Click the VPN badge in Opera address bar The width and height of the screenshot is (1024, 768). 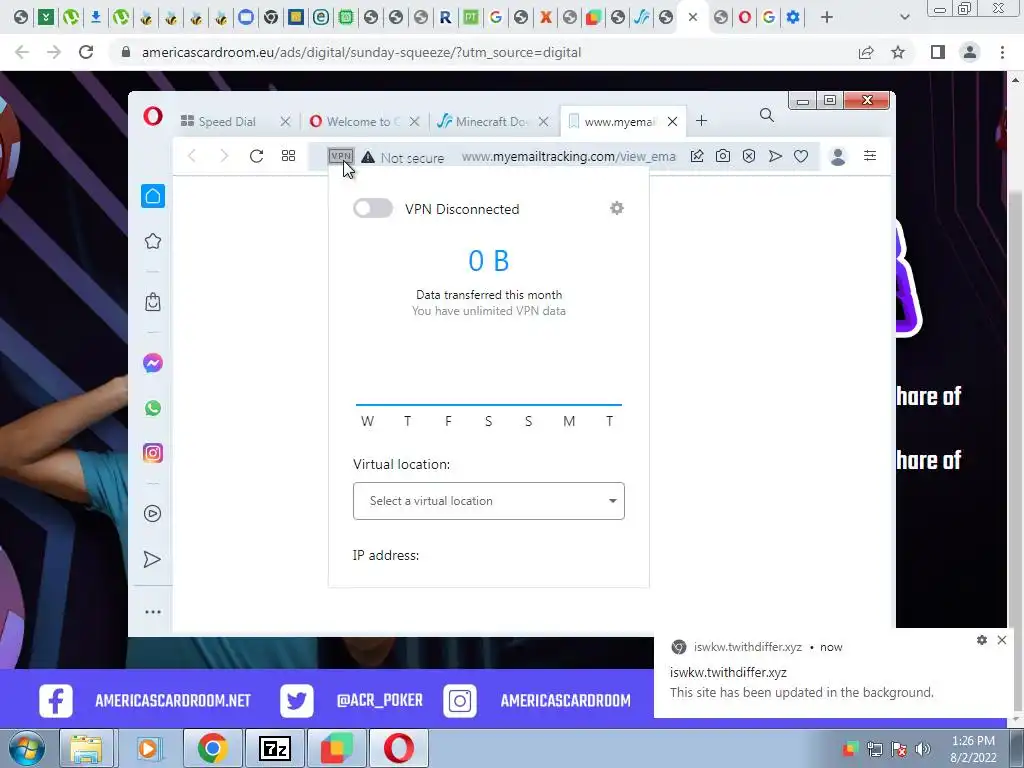pos(341,156)
